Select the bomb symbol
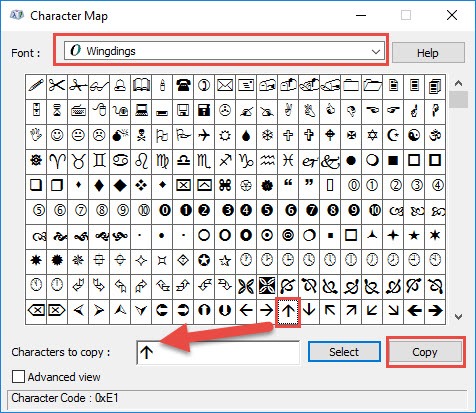The image size is (476, 413). tap(120, 136)
